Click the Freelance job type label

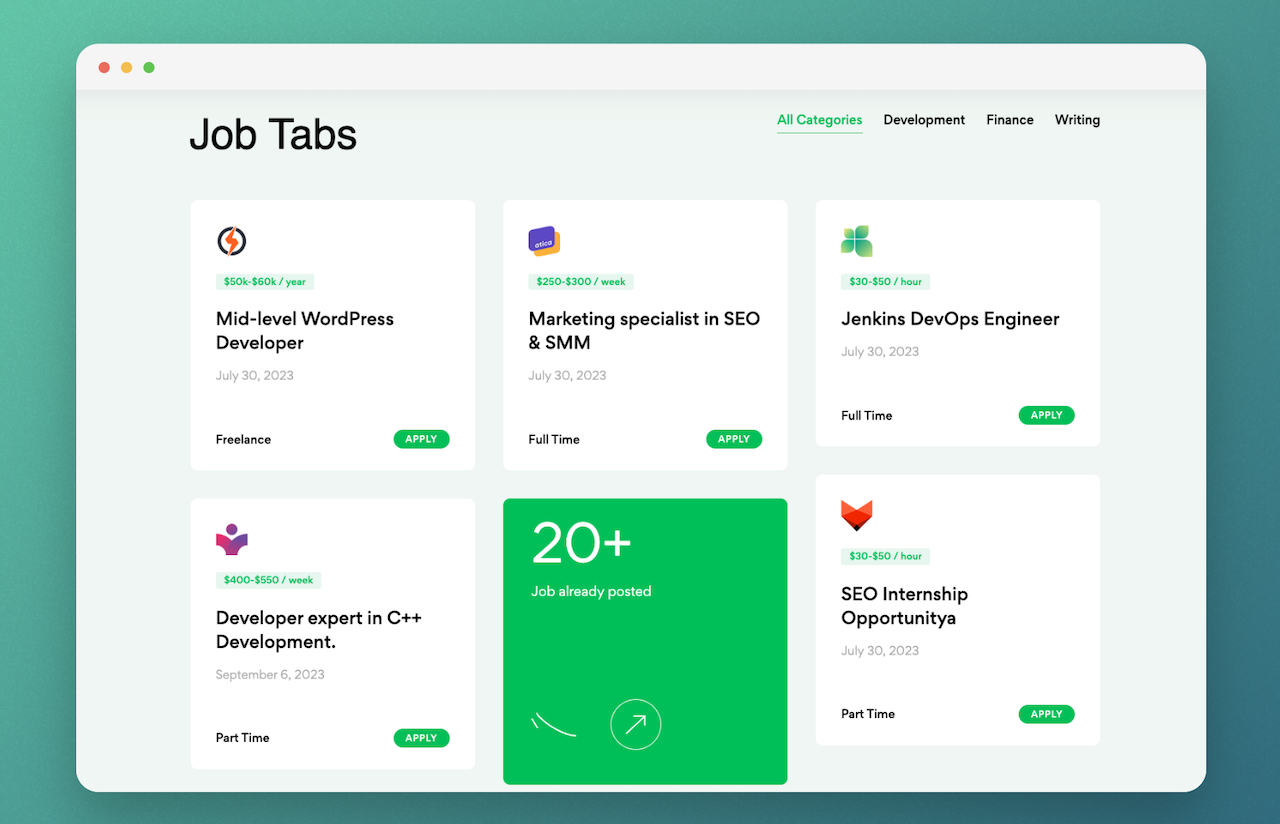pyautogui.click(x=243, y=439)
